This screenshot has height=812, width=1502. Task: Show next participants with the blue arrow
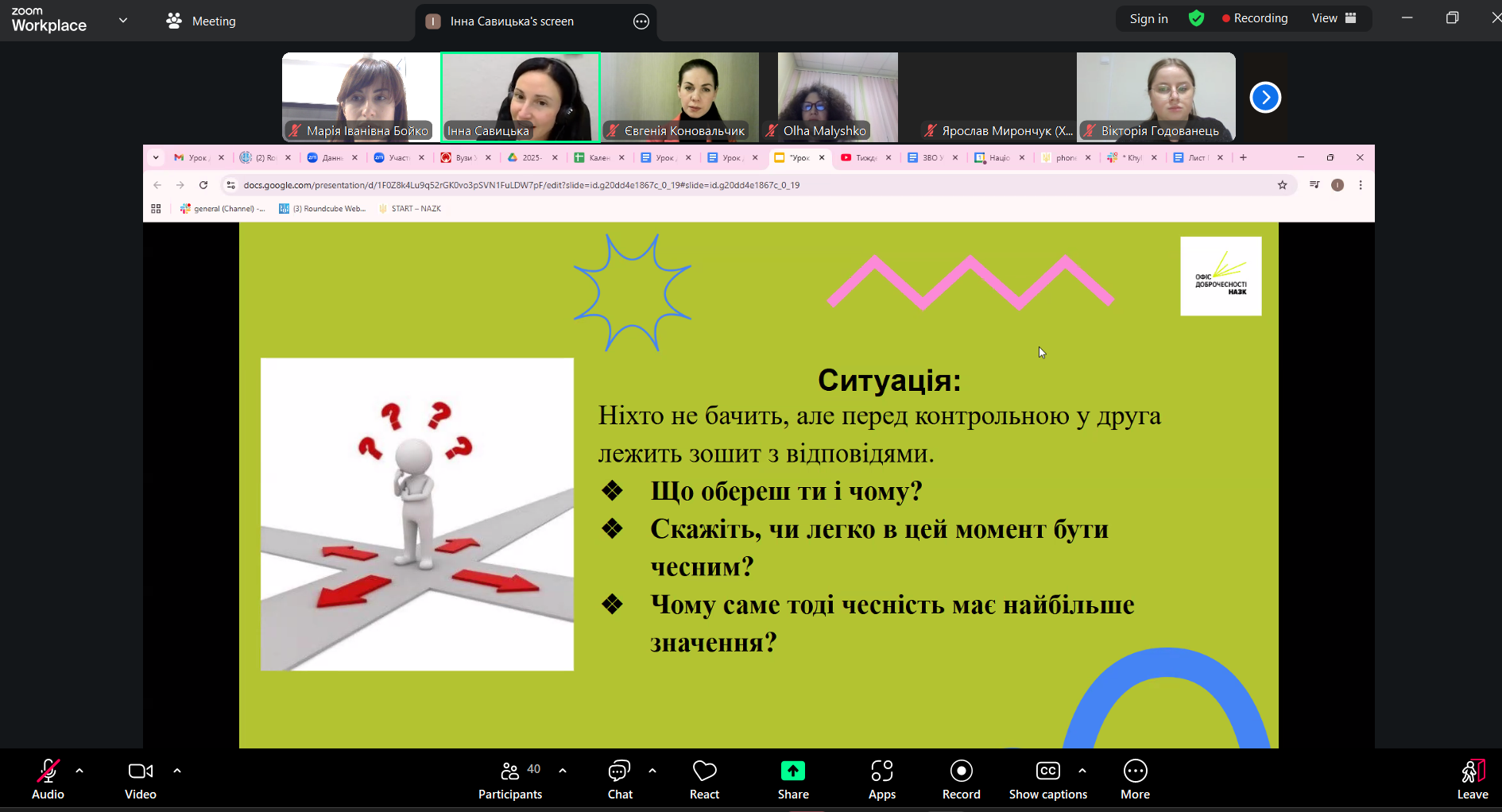click(x=1265, y=98)
